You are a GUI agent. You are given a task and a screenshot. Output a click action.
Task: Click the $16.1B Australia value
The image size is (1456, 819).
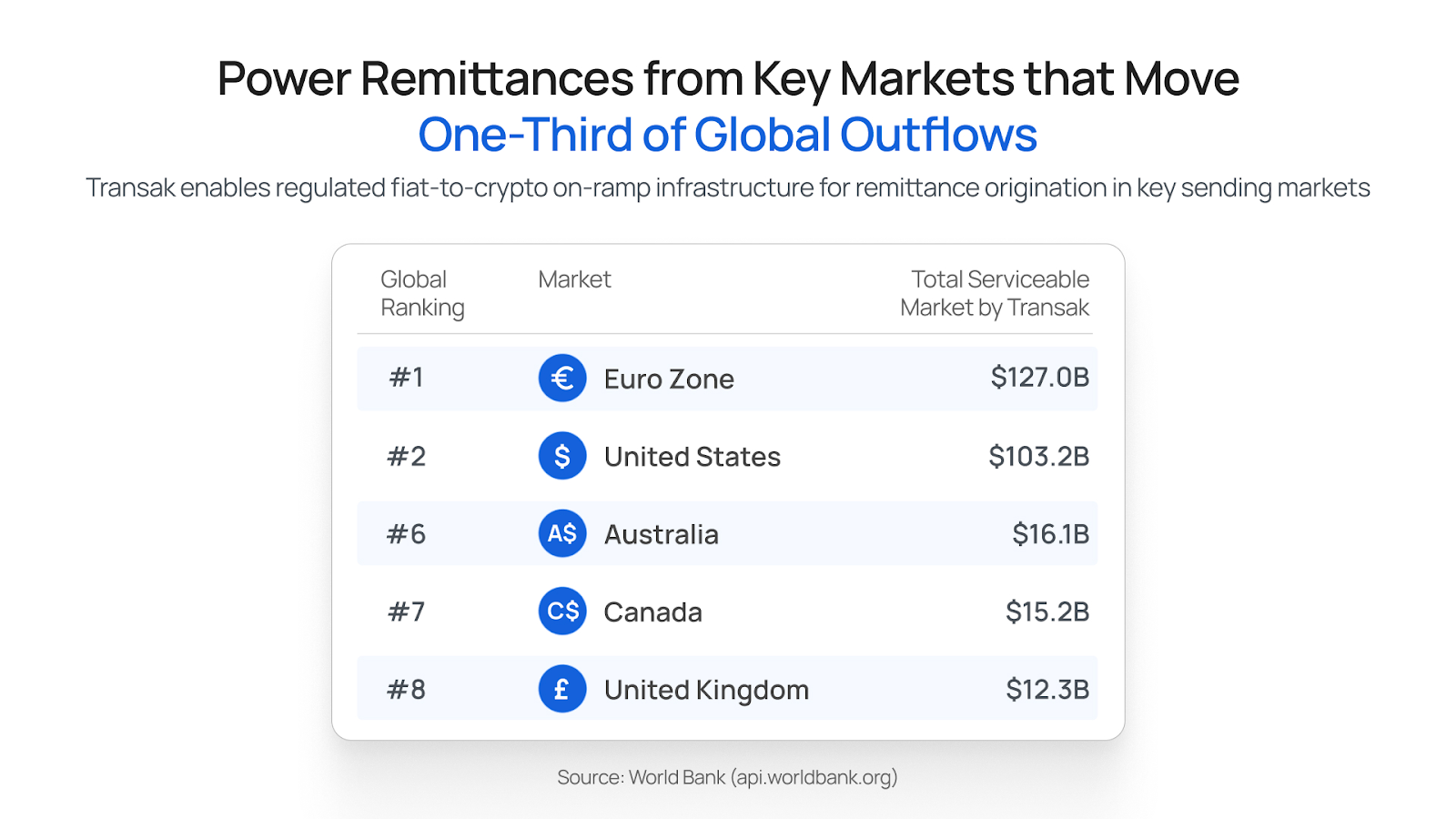[1050, 534]
